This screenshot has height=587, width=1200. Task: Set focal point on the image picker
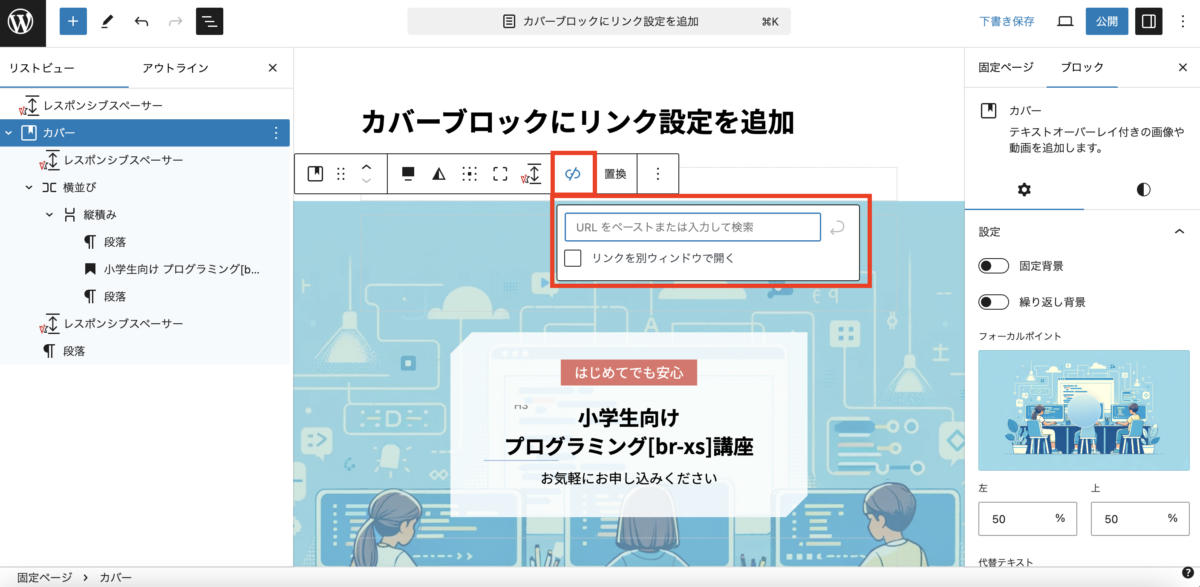point(1083,410)
